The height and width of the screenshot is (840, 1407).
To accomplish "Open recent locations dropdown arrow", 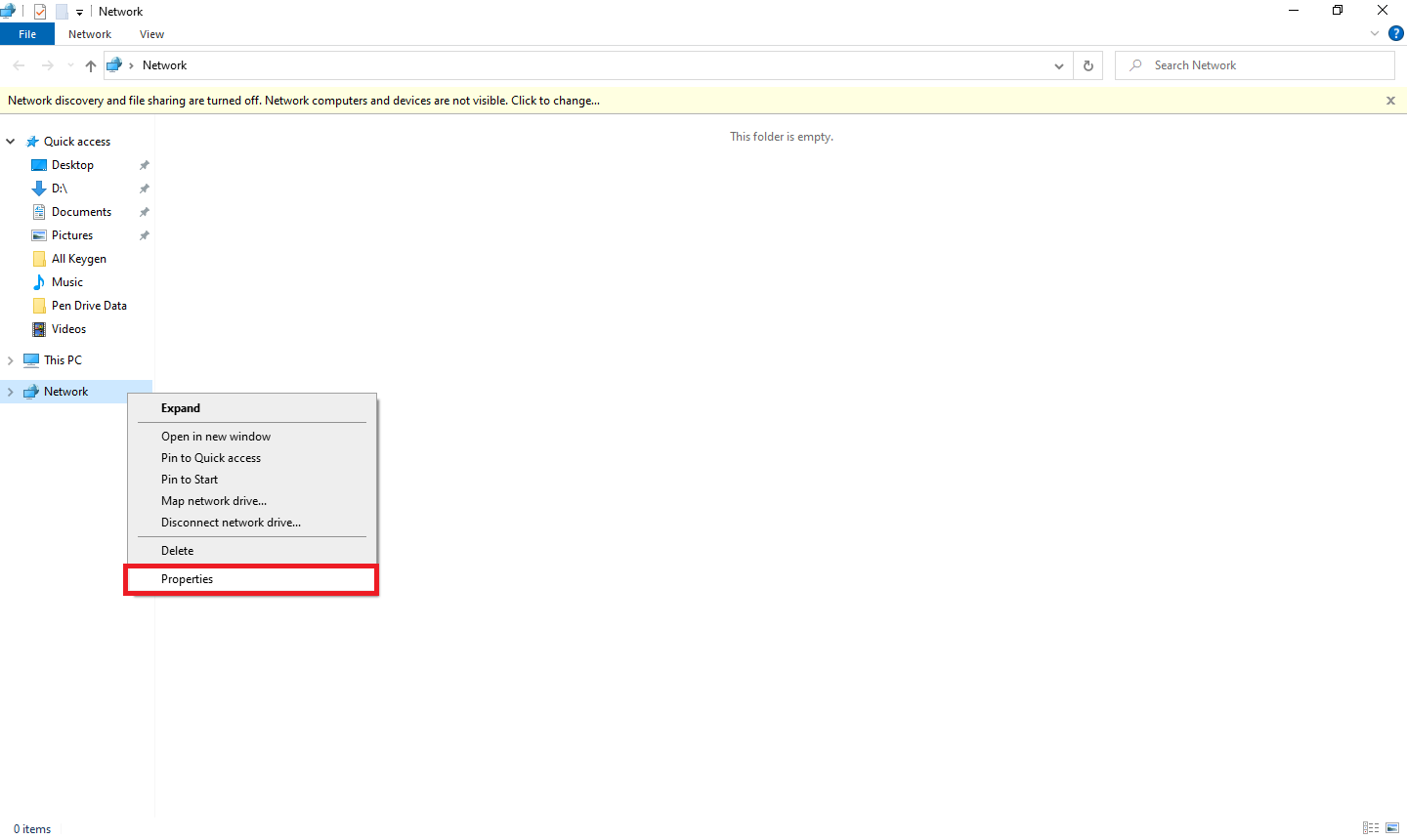I will (x=70, y=65).
